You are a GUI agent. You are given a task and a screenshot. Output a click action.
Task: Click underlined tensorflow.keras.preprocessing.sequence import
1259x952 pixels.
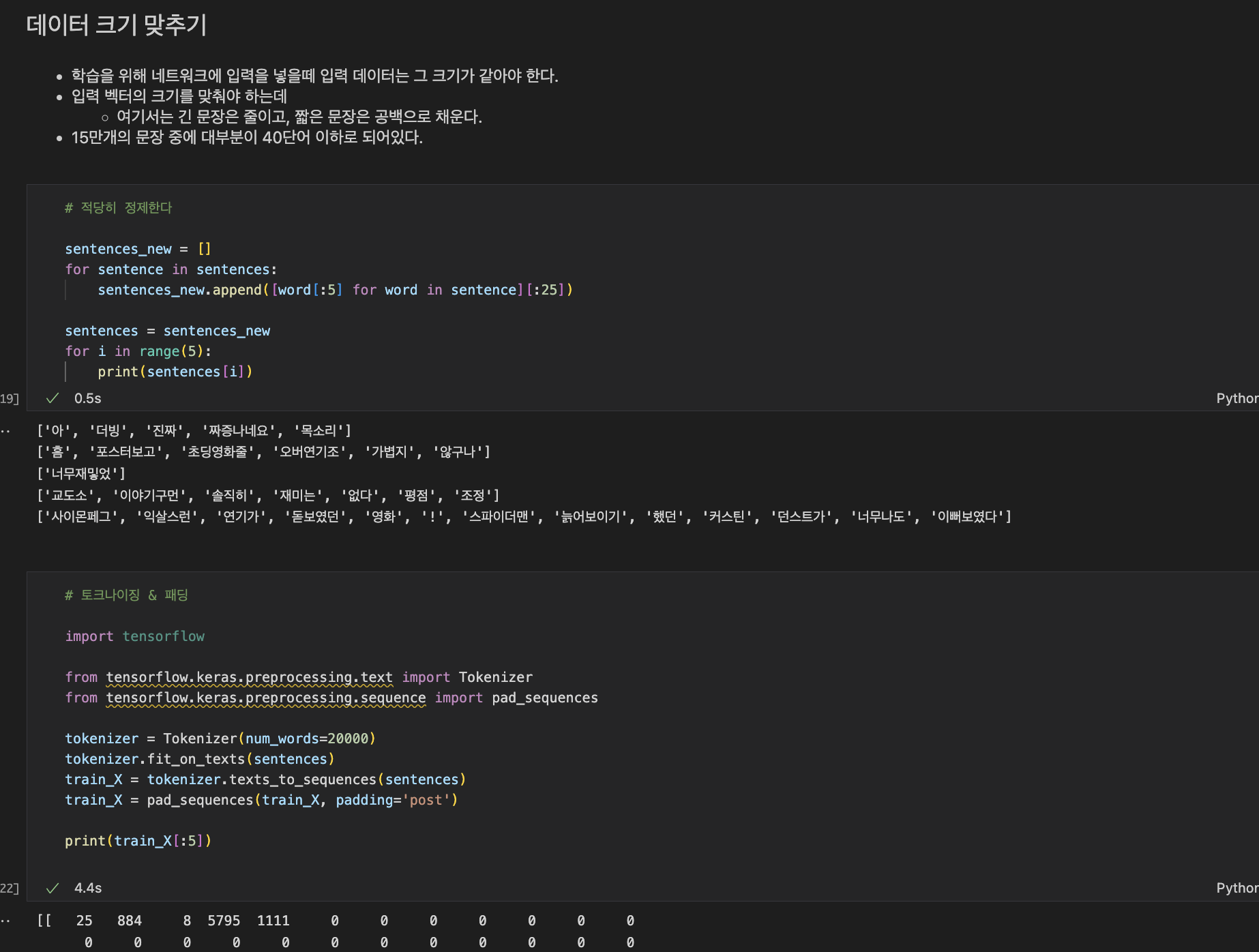266,698
